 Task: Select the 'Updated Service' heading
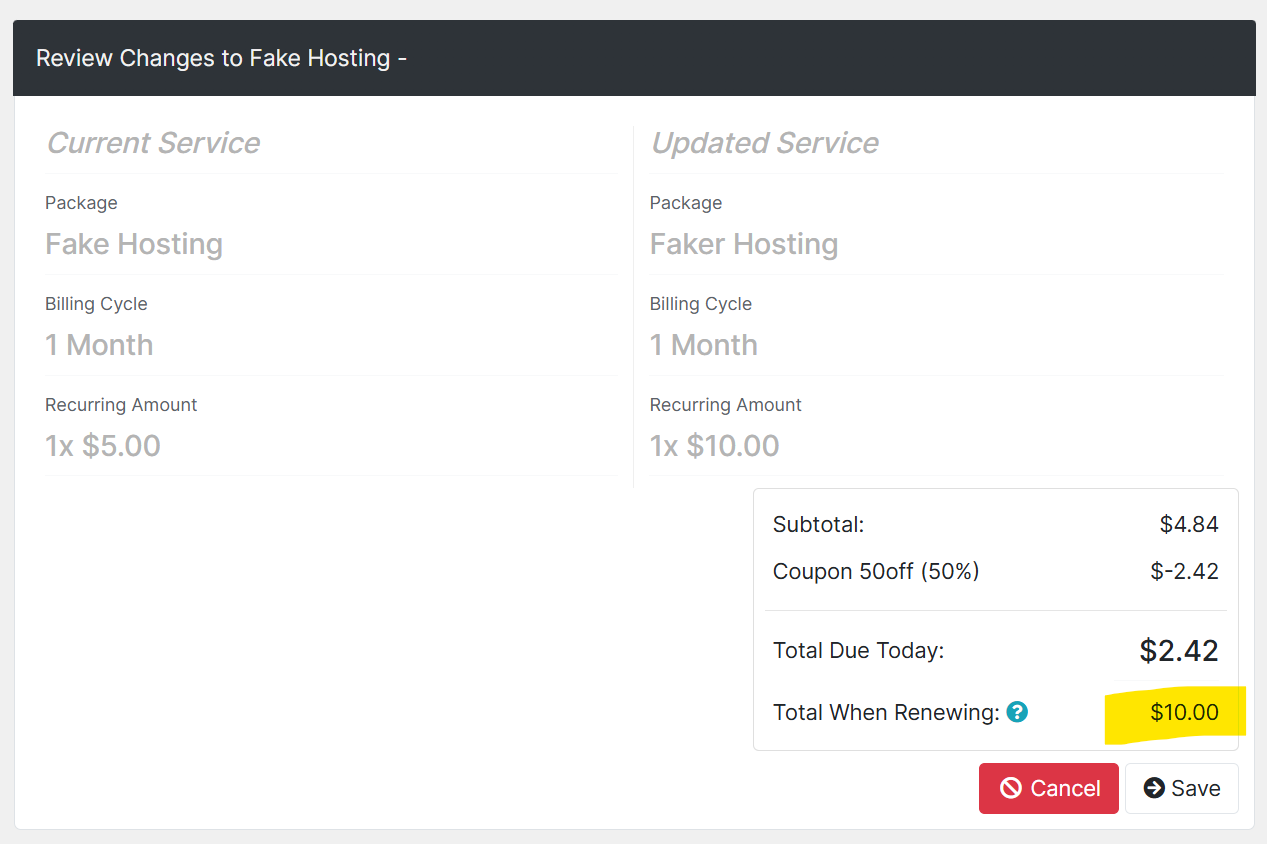764,143
